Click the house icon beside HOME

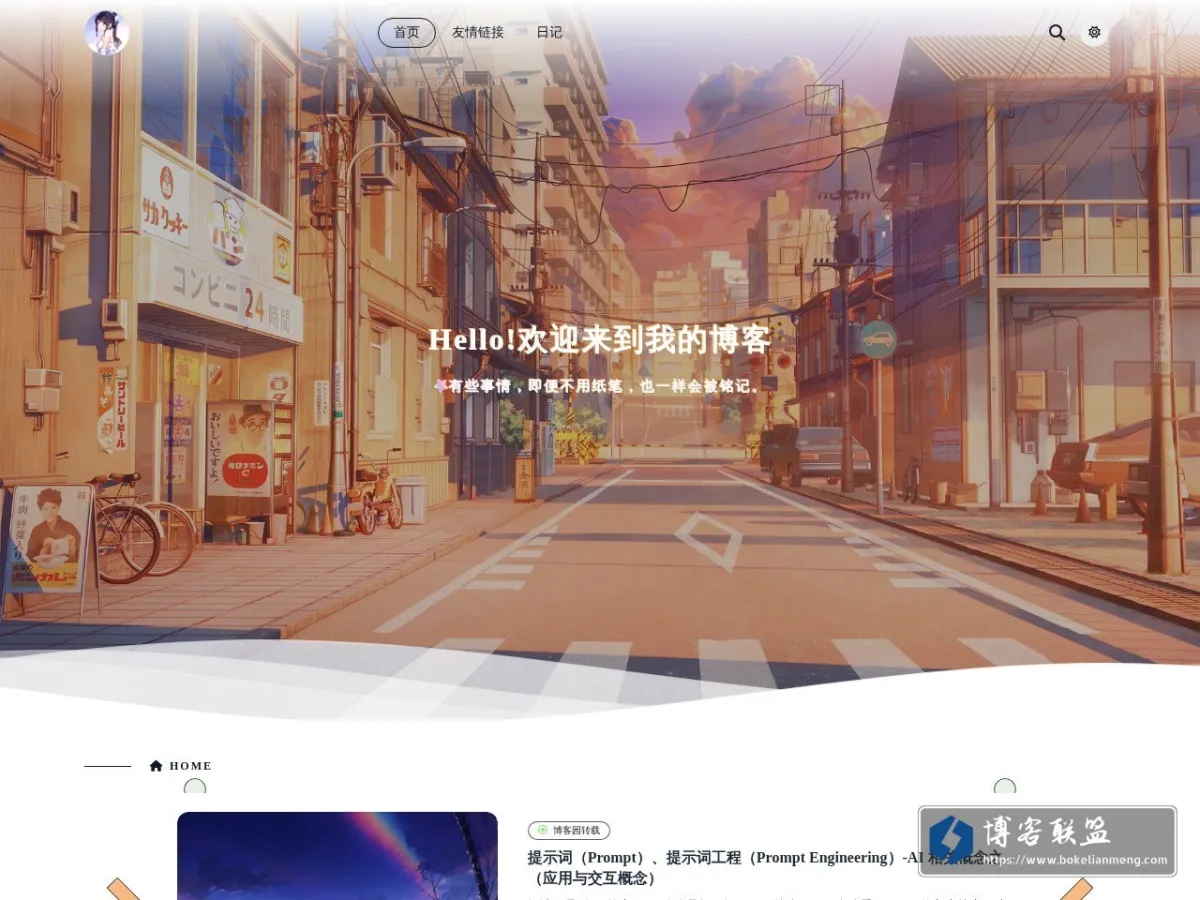(x=156, y=766)
